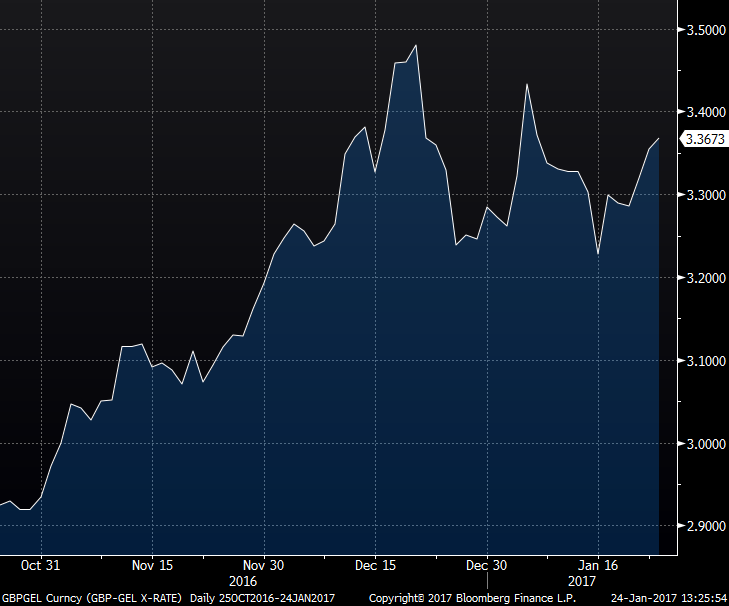Click the 3.1000 y-axis value
The height and width of the screenshot is (606, 729).
pos(704,361)
